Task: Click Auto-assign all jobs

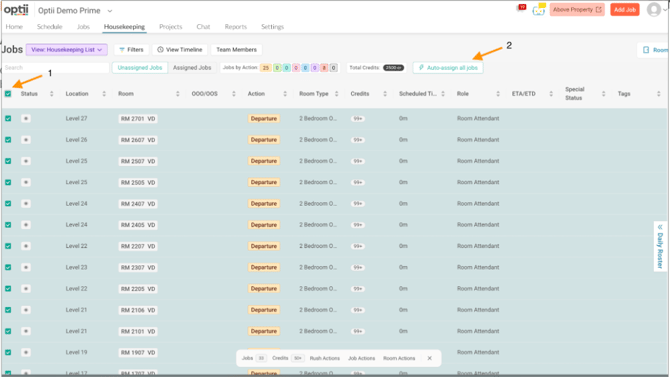Action: (448, 68)
